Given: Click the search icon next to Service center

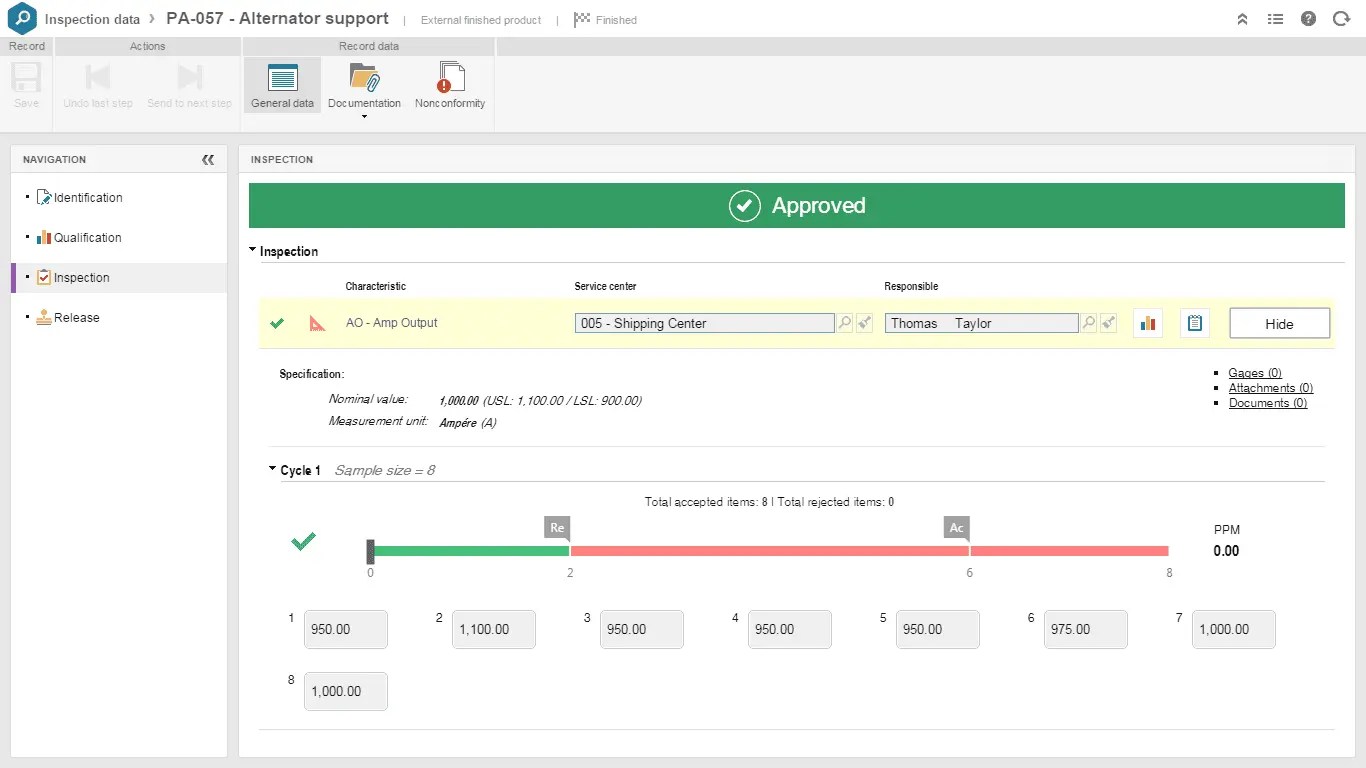Looking at the screenshot, I should 845,323.
